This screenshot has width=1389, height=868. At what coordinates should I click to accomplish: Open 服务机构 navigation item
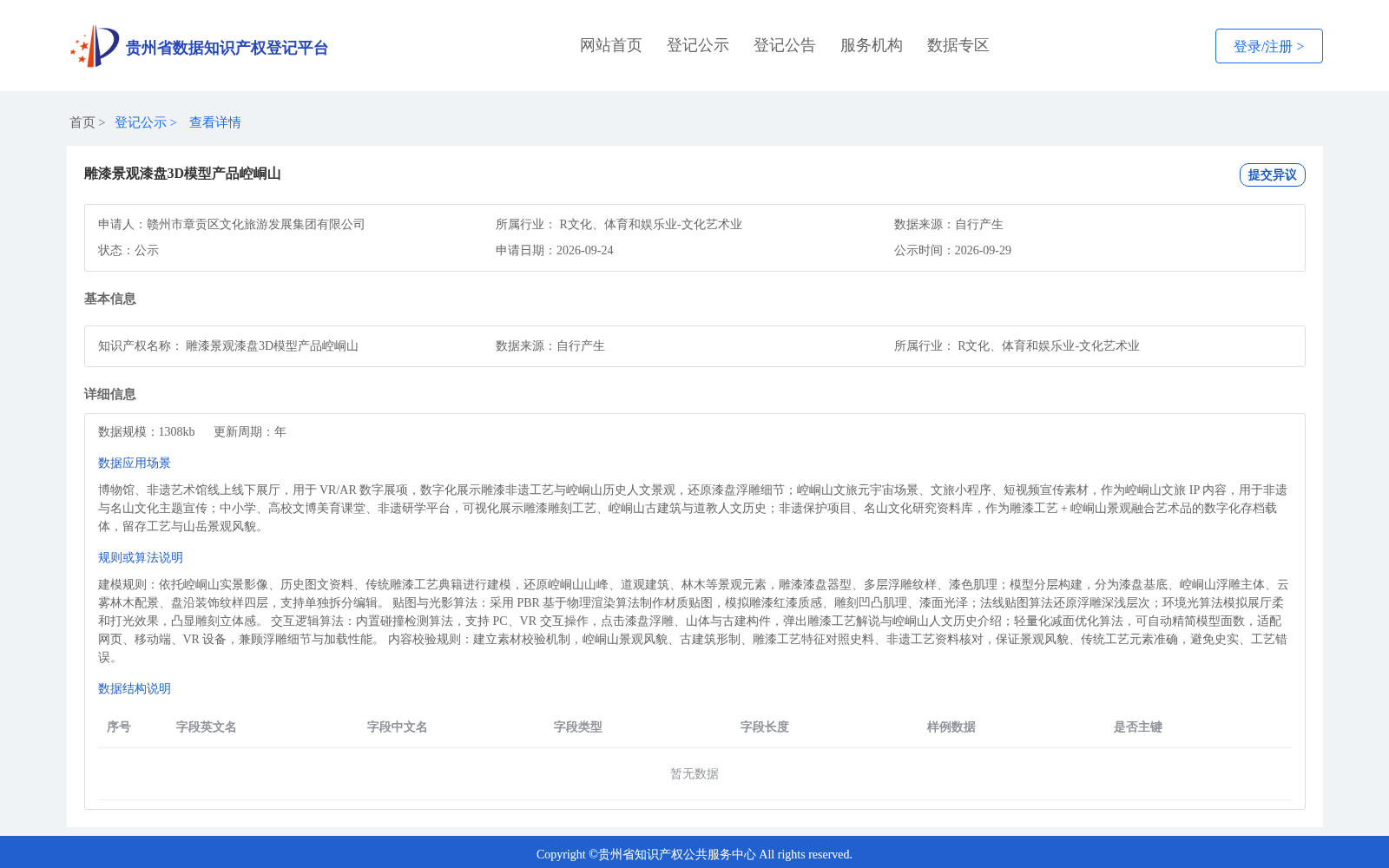[x=872, y=45]
